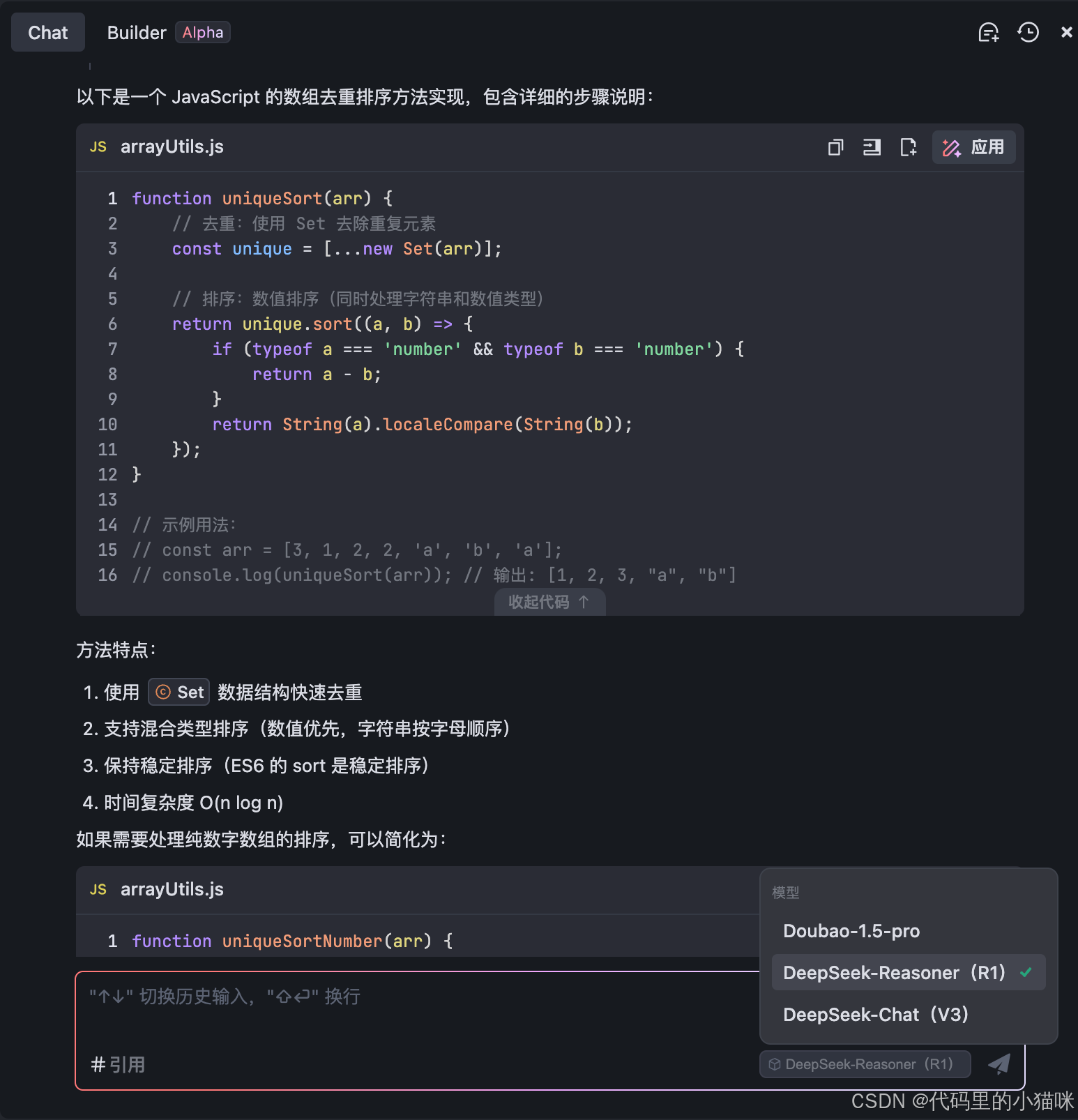Click line 'function uniqueSort(arr) {'
The image size is (1078, 1120).
pos(263,199)
